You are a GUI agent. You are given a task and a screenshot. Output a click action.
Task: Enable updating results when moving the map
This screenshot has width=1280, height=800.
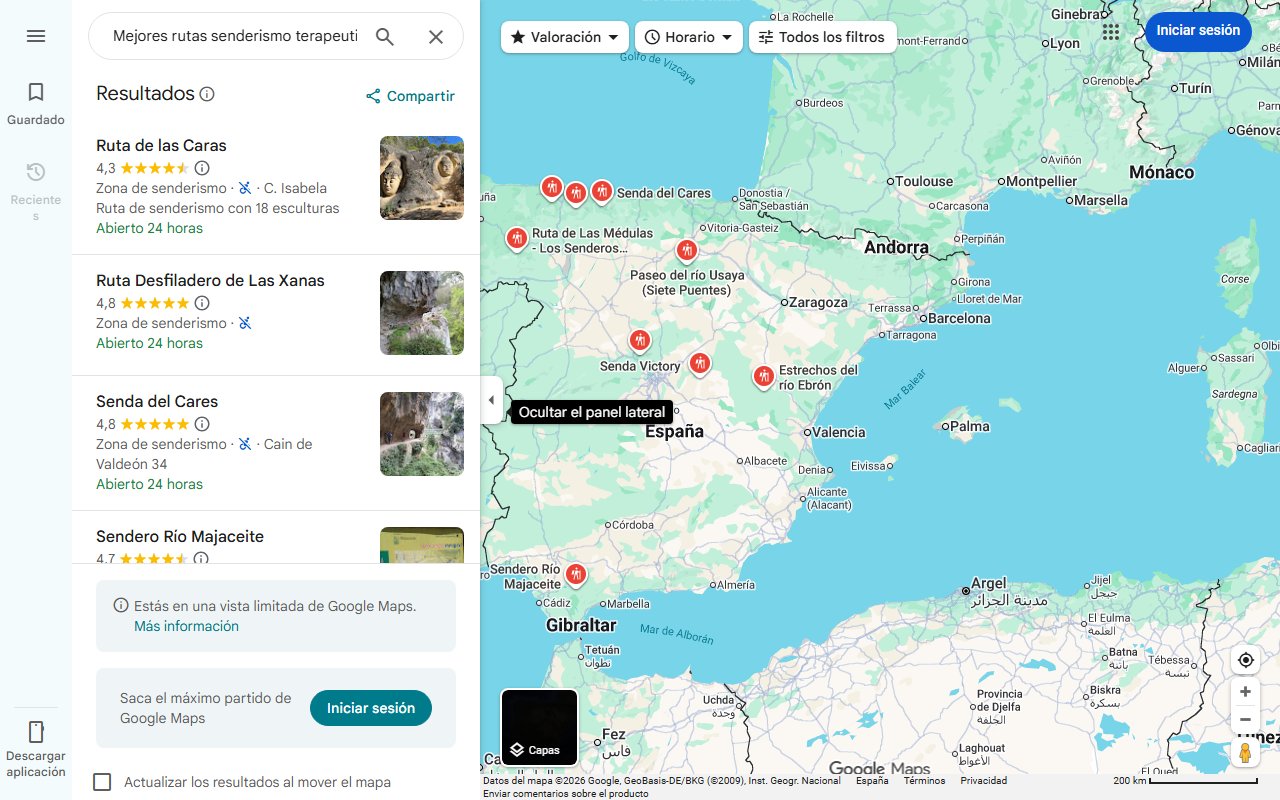click(102, 782)
